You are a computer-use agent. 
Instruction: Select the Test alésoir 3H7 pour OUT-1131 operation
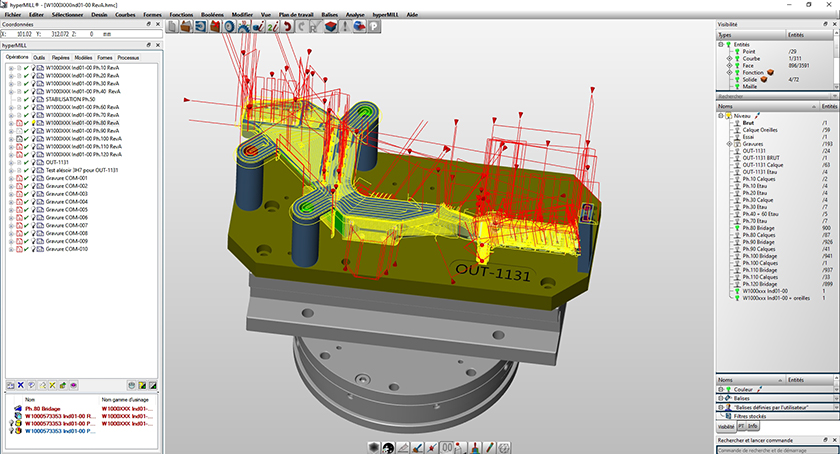[82, 170]
